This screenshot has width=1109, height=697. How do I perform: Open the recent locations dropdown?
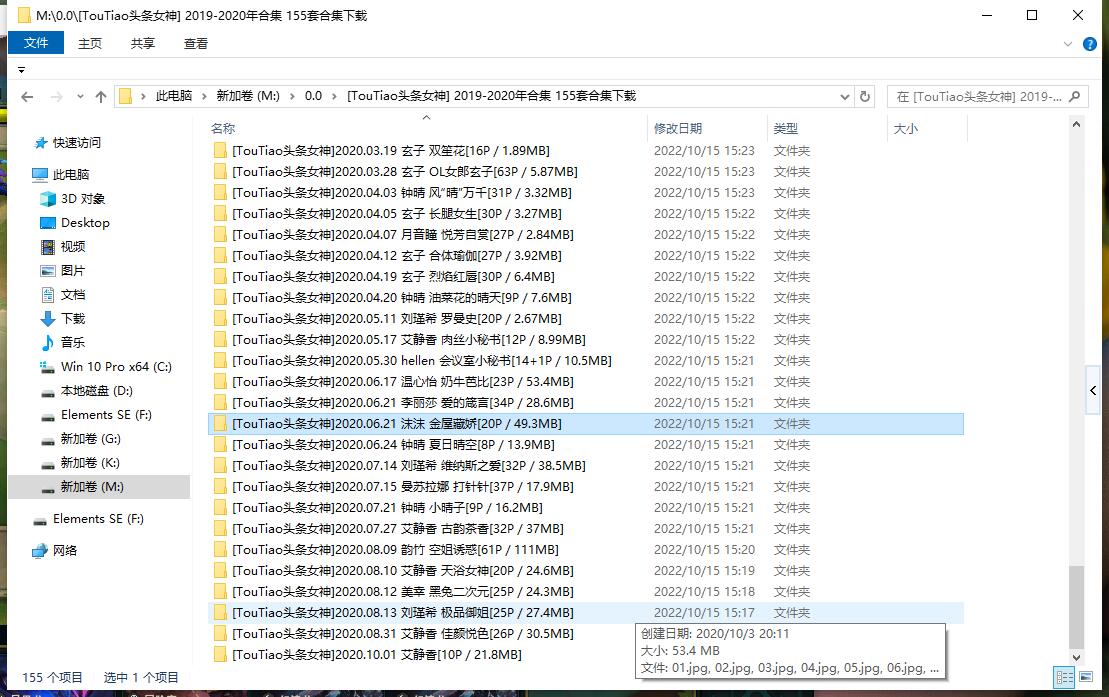coord(80,97)
